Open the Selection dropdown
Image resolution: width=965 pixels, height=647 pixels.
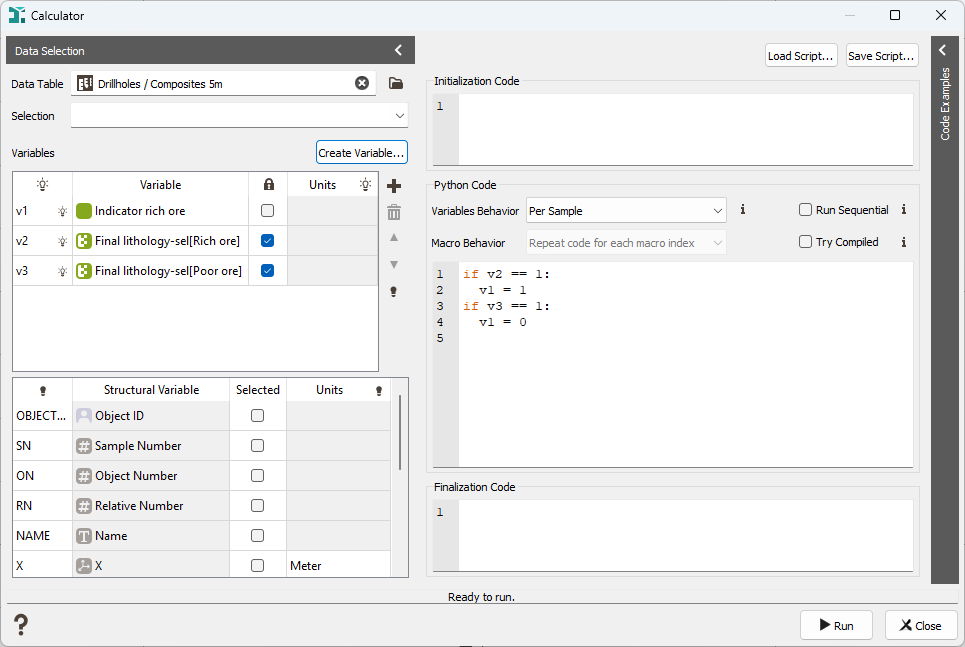pyautogui.click(x=239, y=116)
